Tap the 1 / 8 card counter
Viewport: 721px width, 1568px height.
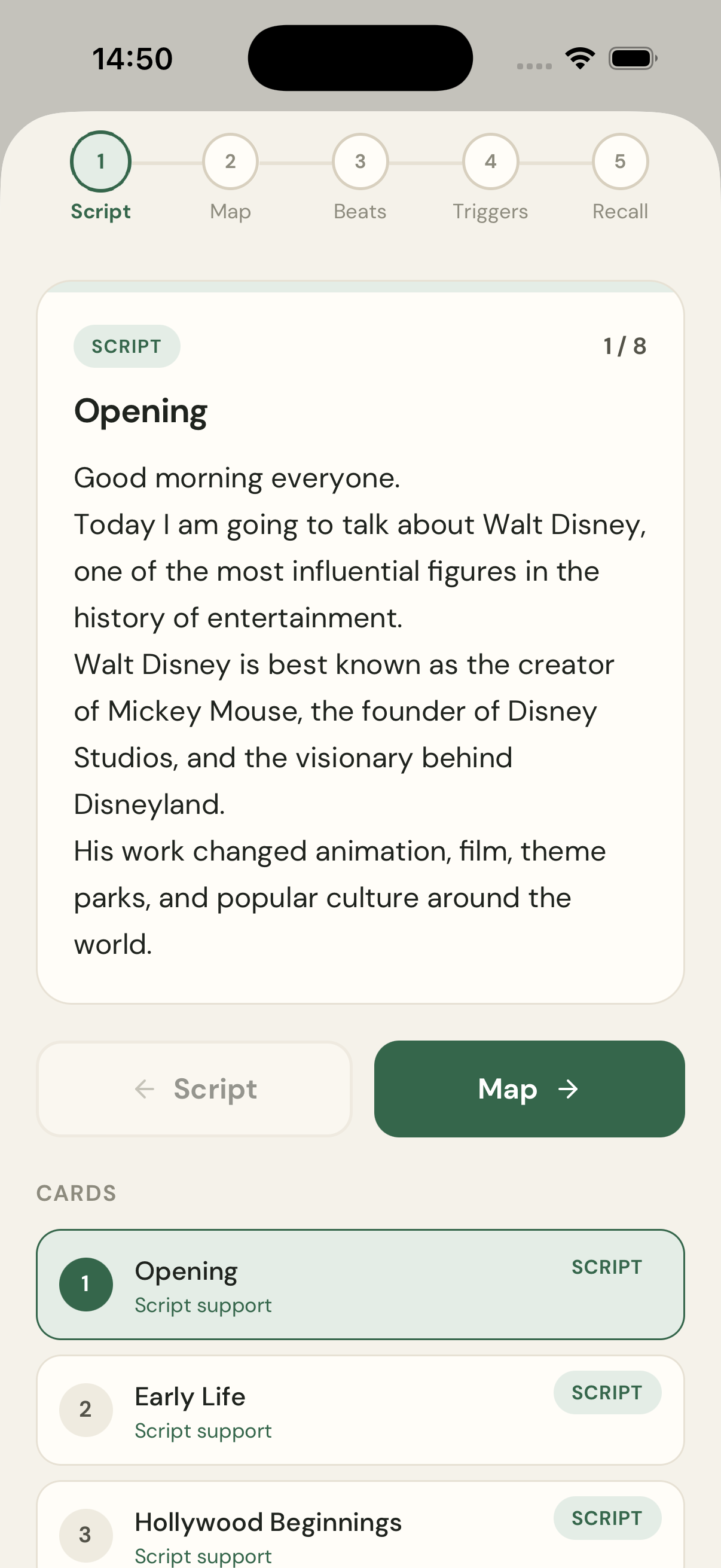[x=625, y=346]
